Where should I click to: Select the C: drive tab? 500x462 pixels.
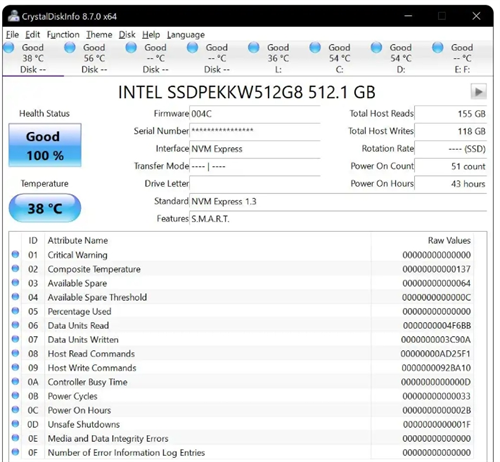click(x=340, y=58)
